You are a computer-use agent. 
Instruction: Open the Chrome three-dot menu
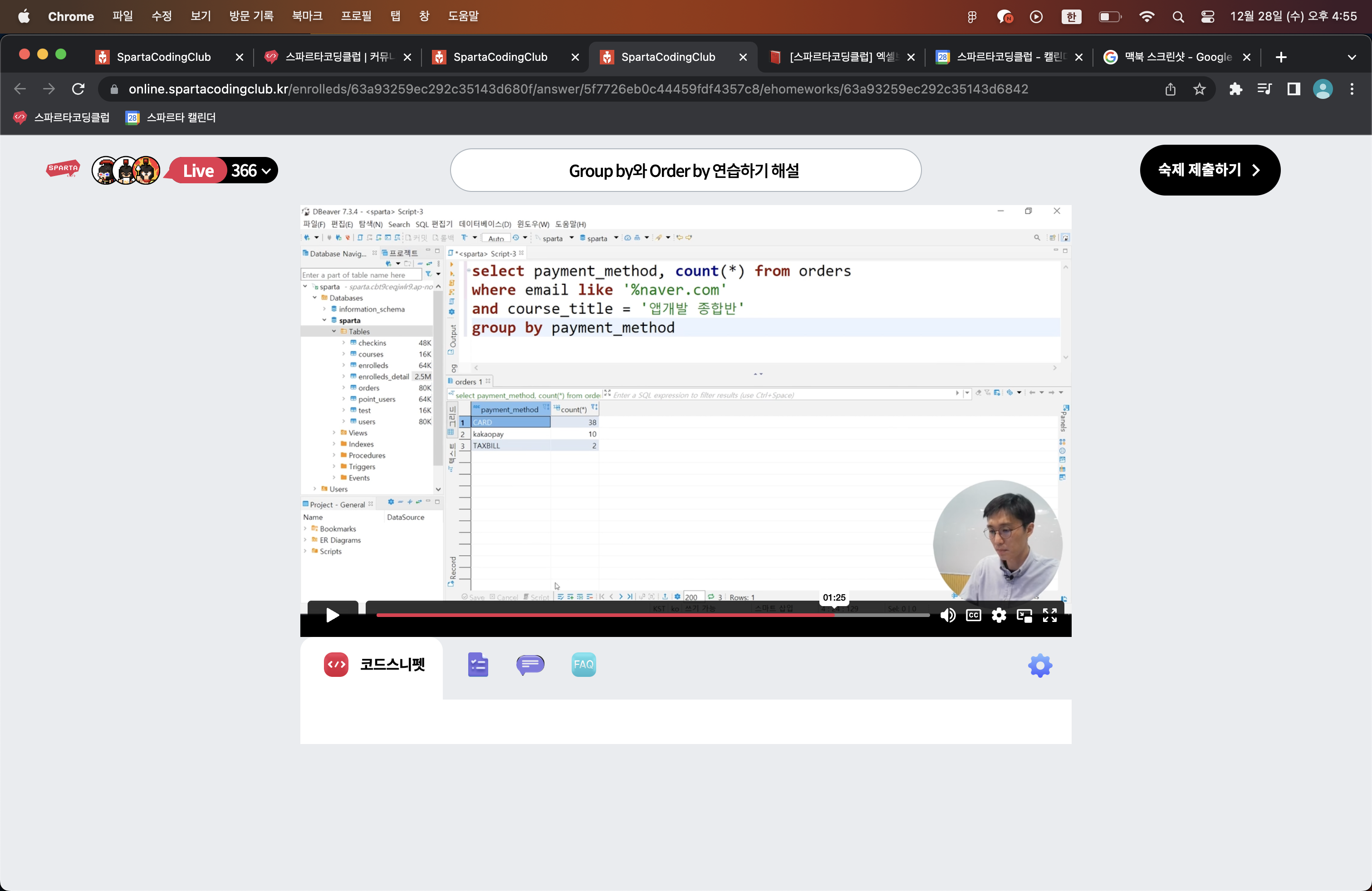(x=1352, y=89)
